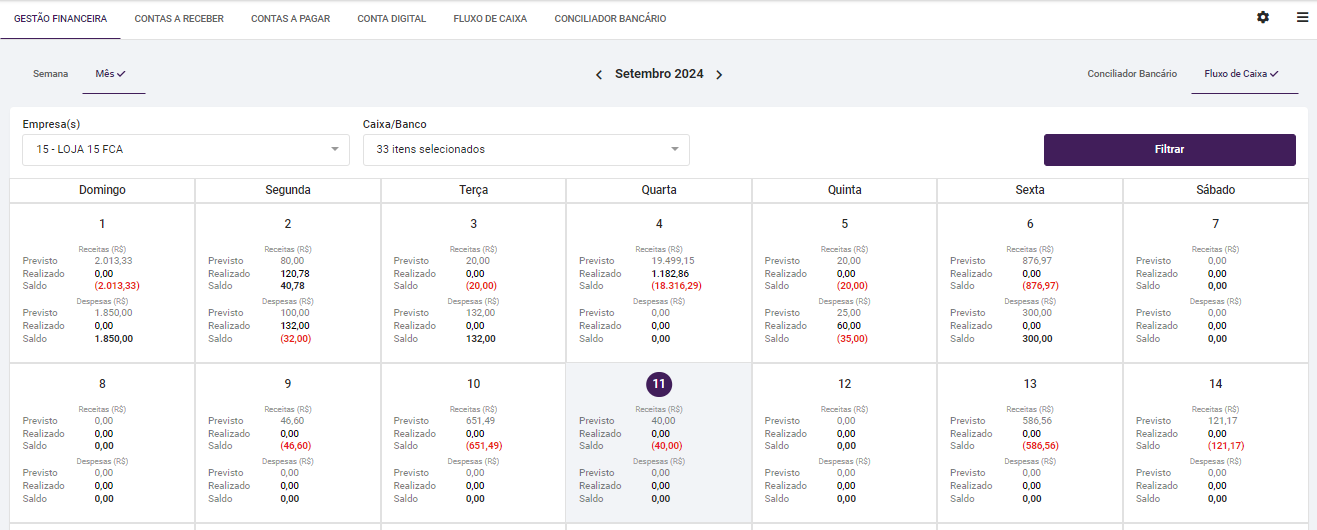Go to previous month with left chevron

point(599,75)
